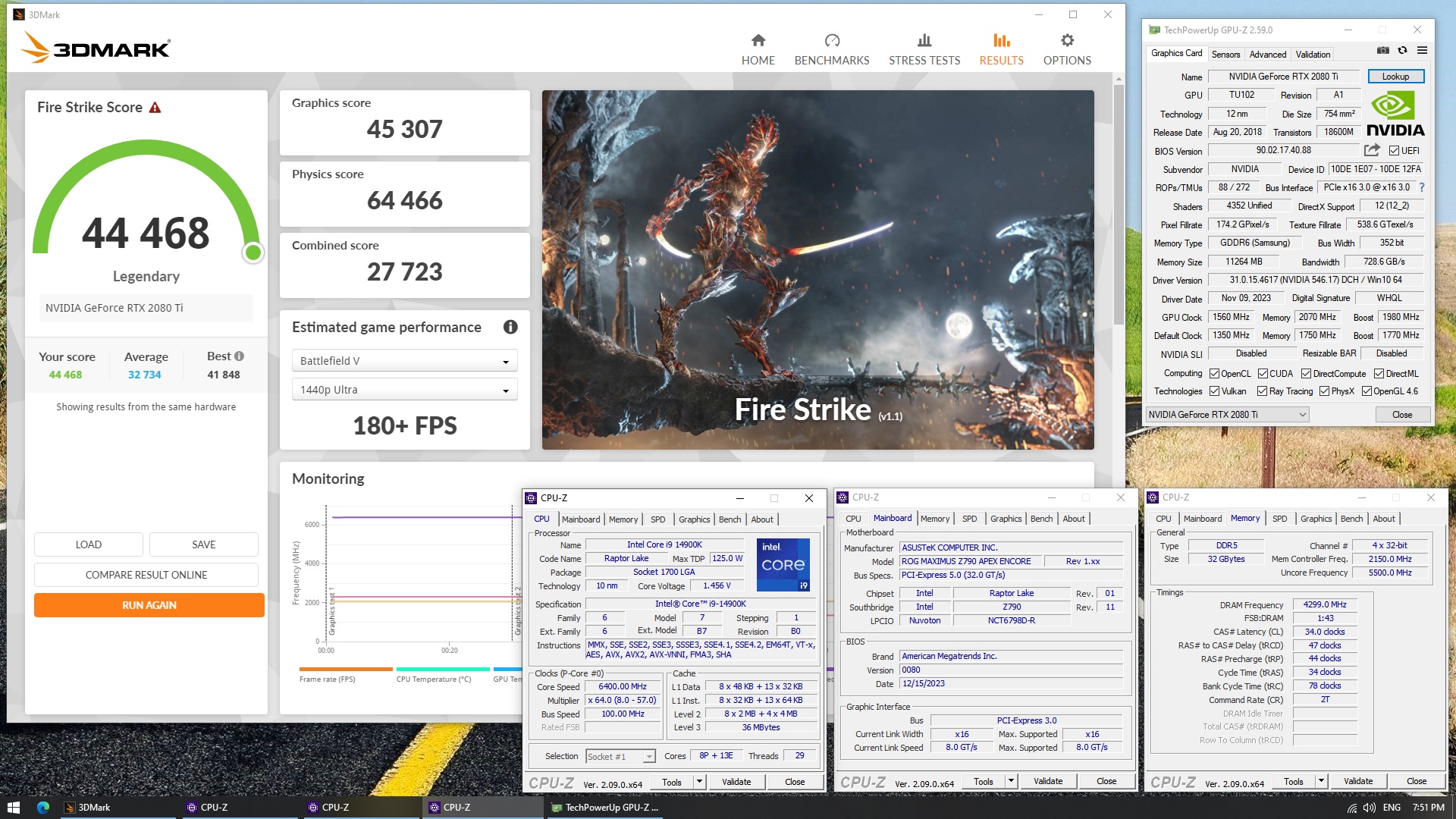The height and width of the screenshot is (819, 1456).
Task: Open Socket #1 selection dropdown in CPU-Z
Action: click(x=620, y=757)
